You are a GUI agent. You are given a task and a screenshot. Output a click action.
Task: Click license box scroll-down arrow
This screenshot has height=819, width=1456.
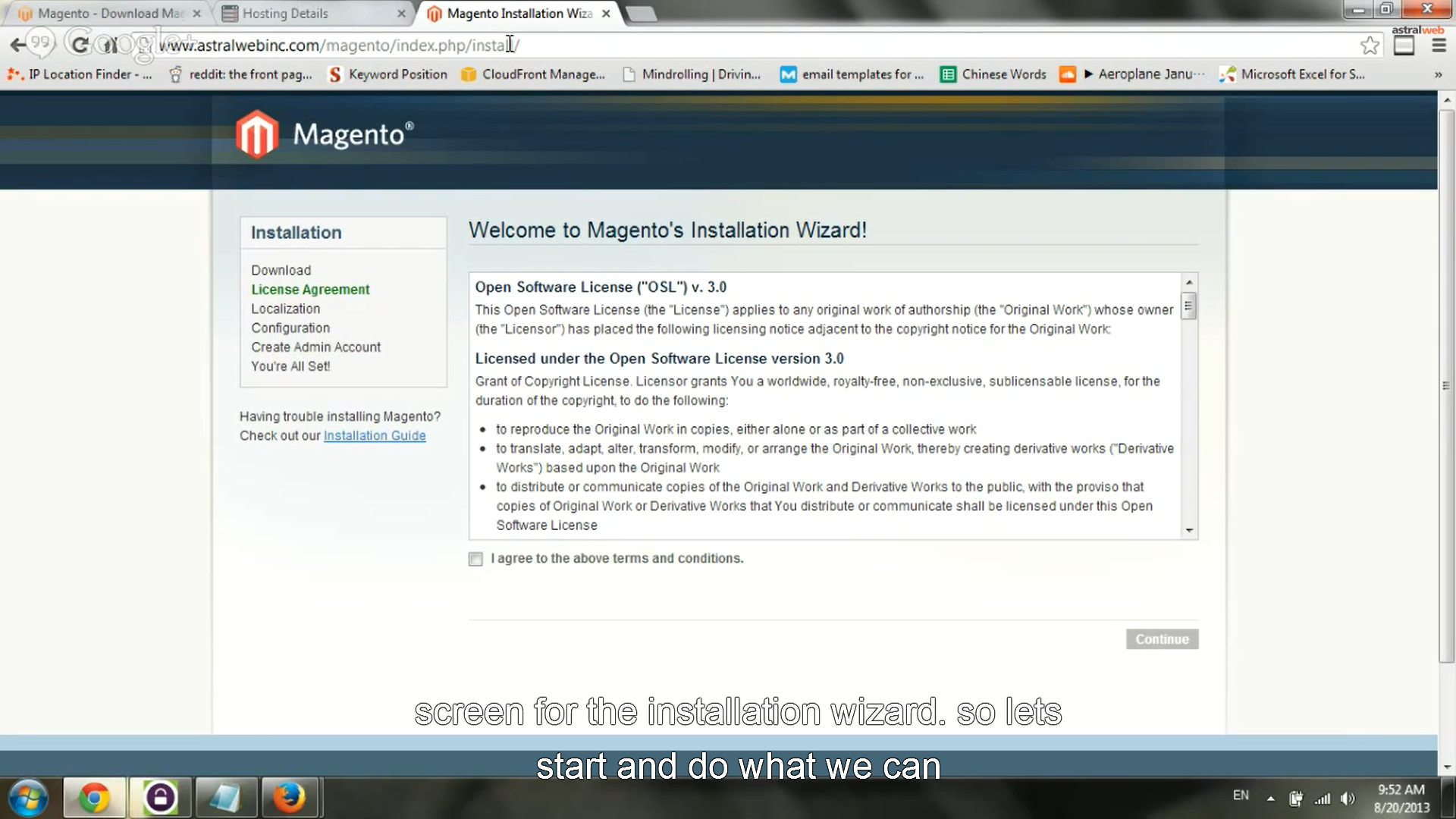coord(1189,531)
